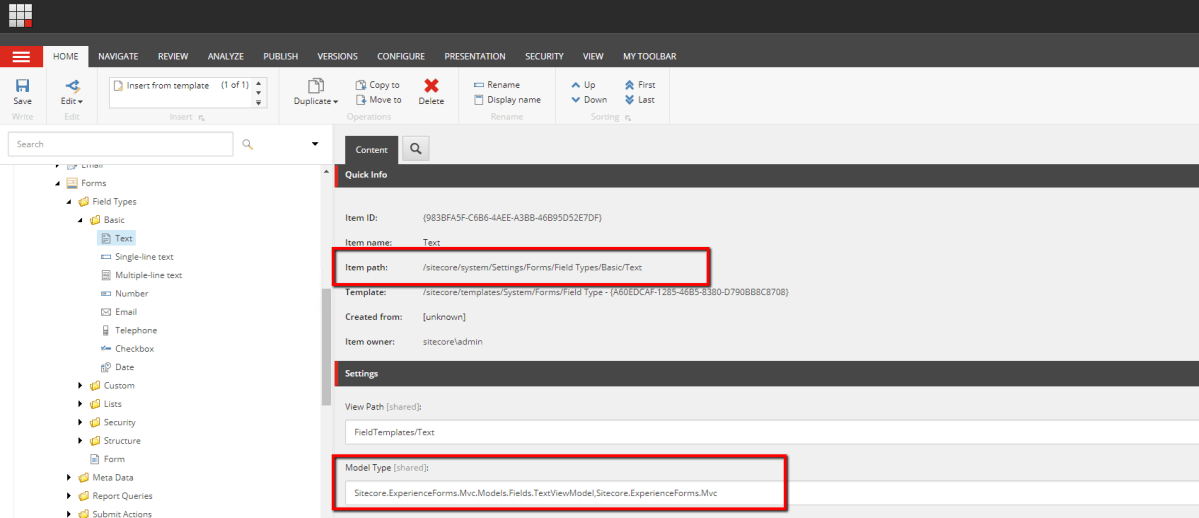Click the content tree vertical scrollbar
Viewport: 1199px width, 518px height.
coord(326,345)
